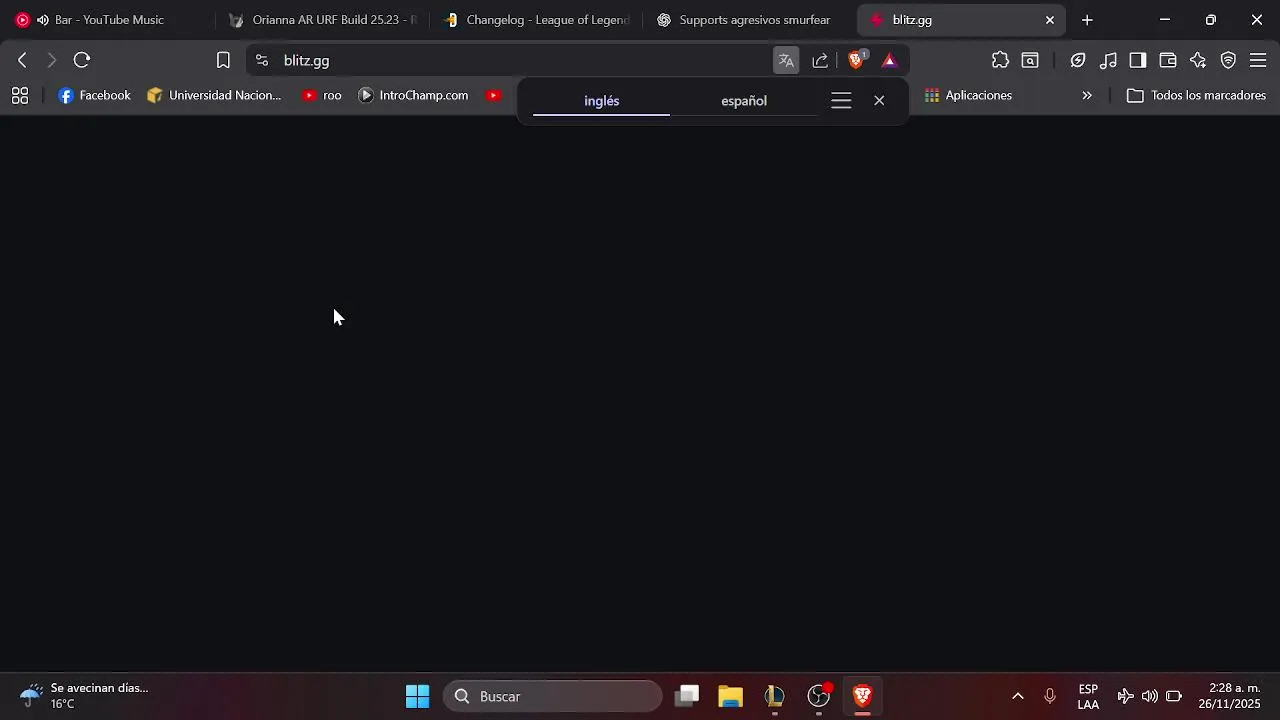
Task: Expand the bookmarks overflow chevron
Action: pyautogui.click(x=1087, y=96)
